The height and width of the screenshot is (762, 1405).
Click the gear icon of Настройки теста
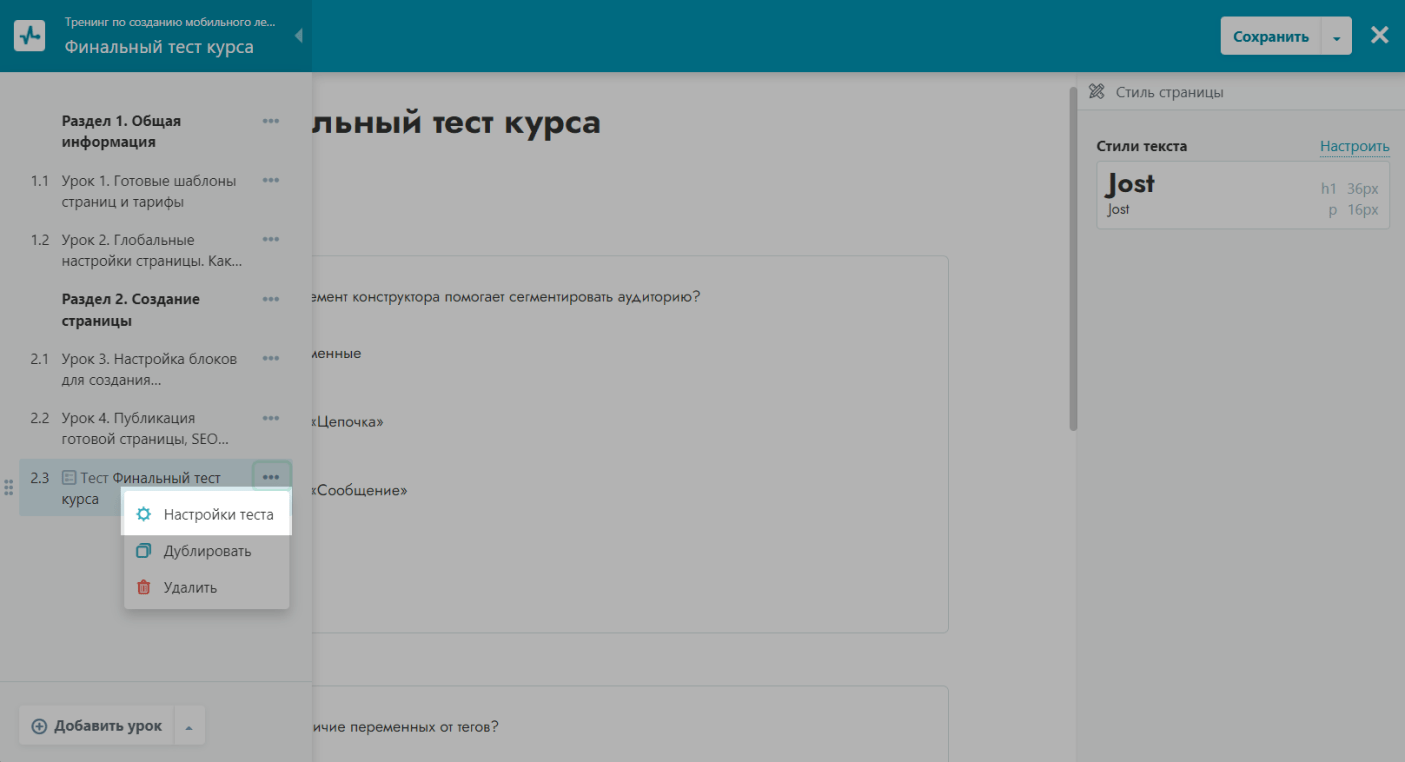click(144, 514)
